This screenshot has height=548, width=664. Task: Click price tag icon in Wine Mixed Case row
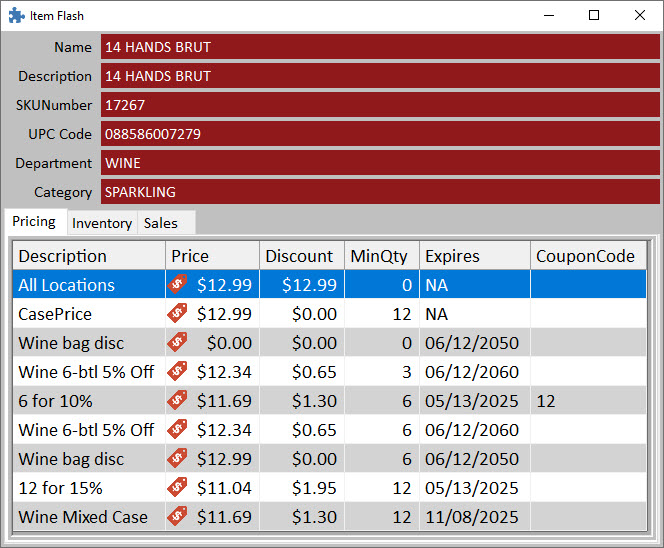[x=177, y=516]
